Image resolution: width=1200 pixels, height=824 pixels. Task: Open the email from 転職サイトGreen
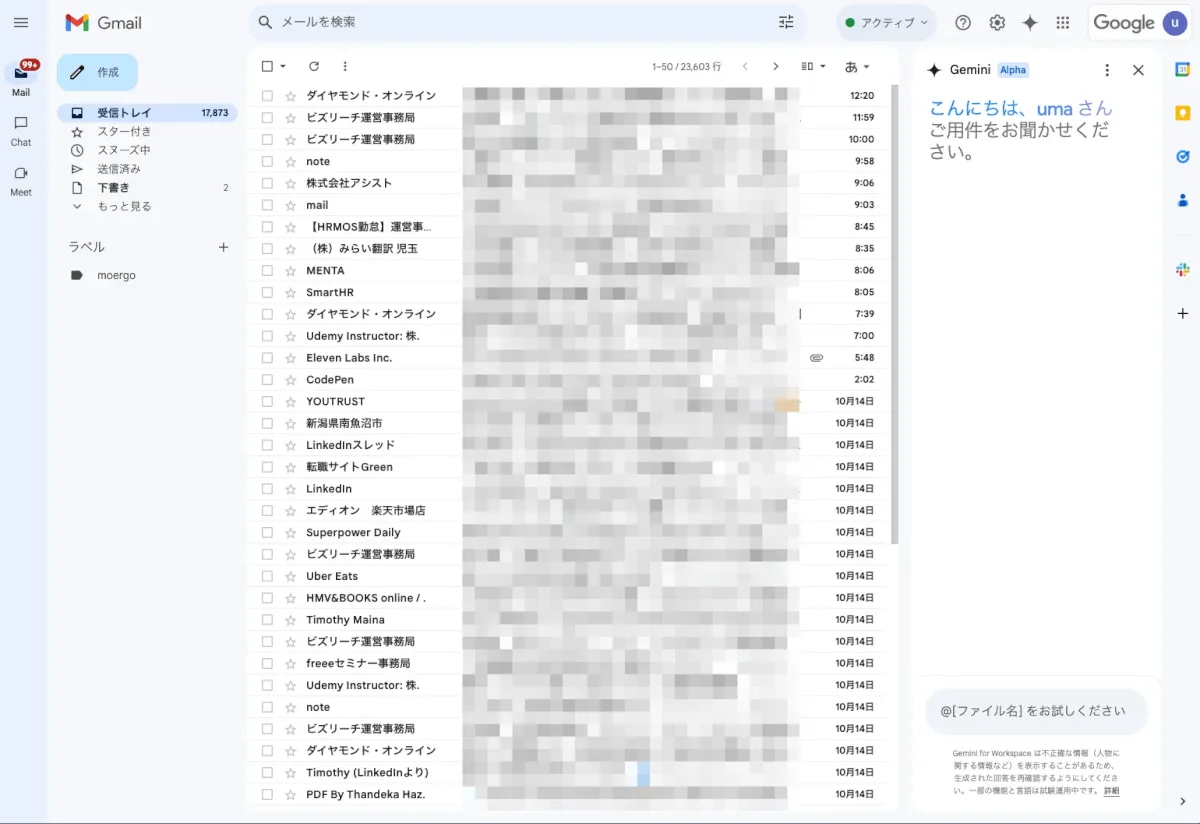[x=567, y=467]
